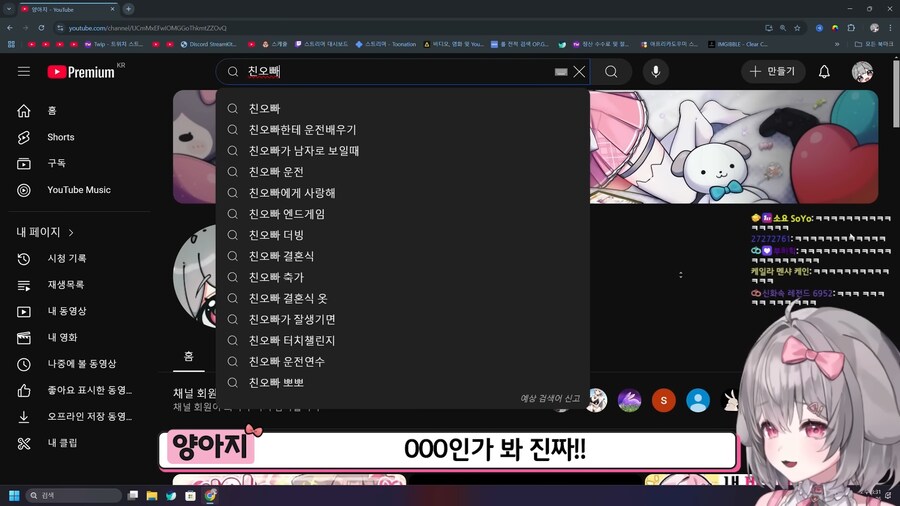Click the address bar URL
Screen dimensions: 900x506
[148, 28]
